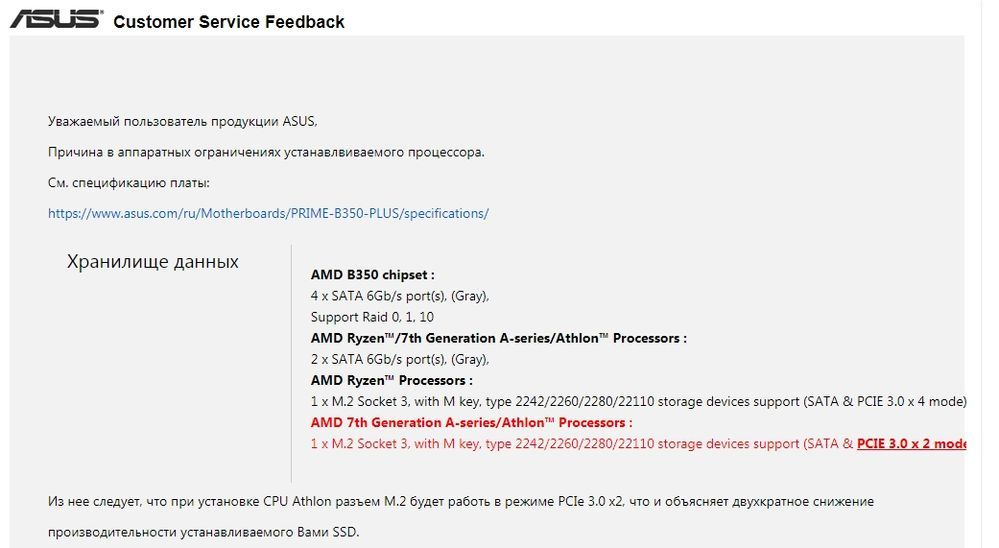
Task: Select the AMD B350 chipset heading
Action: click(372, 275)
